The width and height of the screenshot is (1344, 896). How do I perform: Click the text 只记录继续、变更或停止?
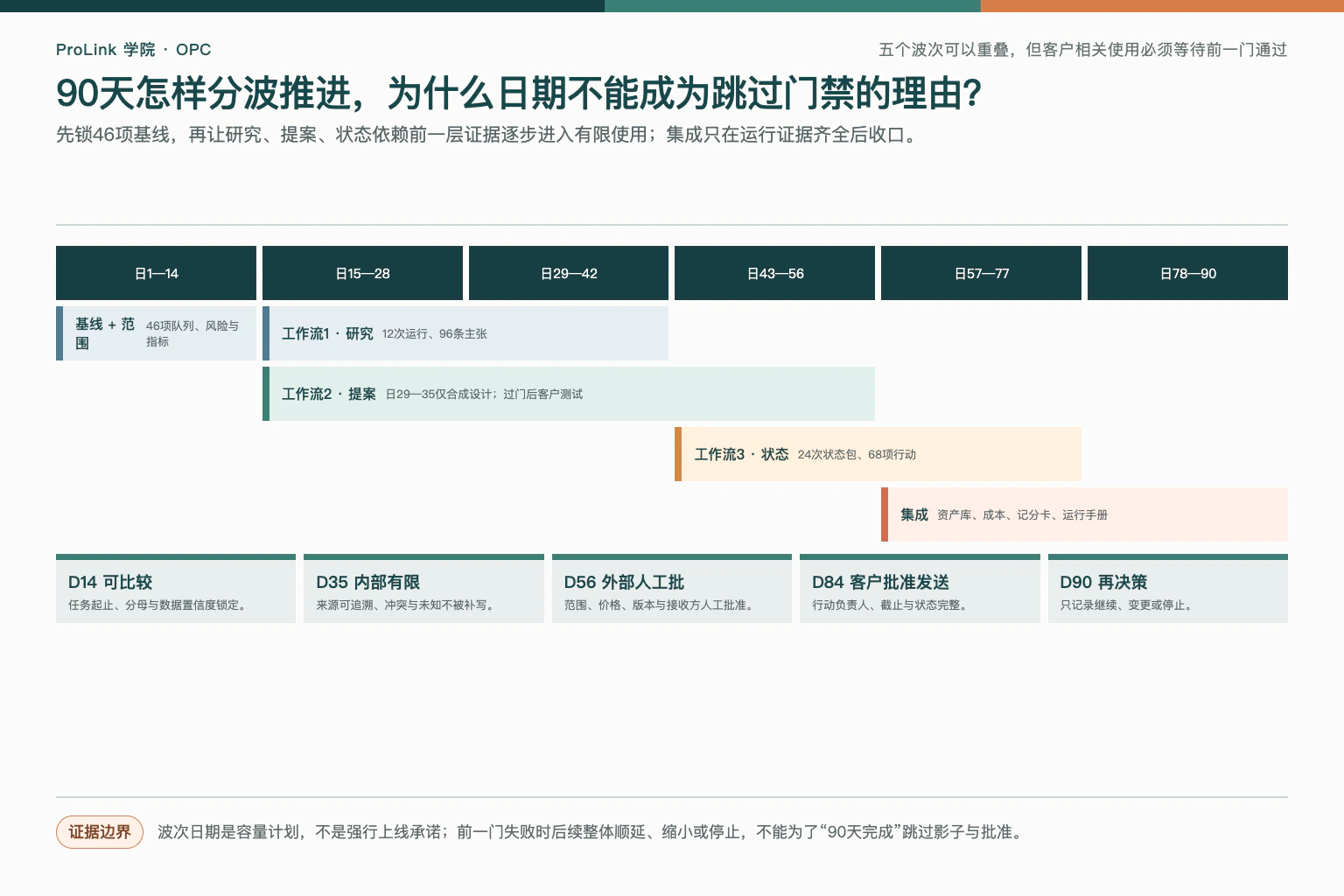click(1128, 605)
